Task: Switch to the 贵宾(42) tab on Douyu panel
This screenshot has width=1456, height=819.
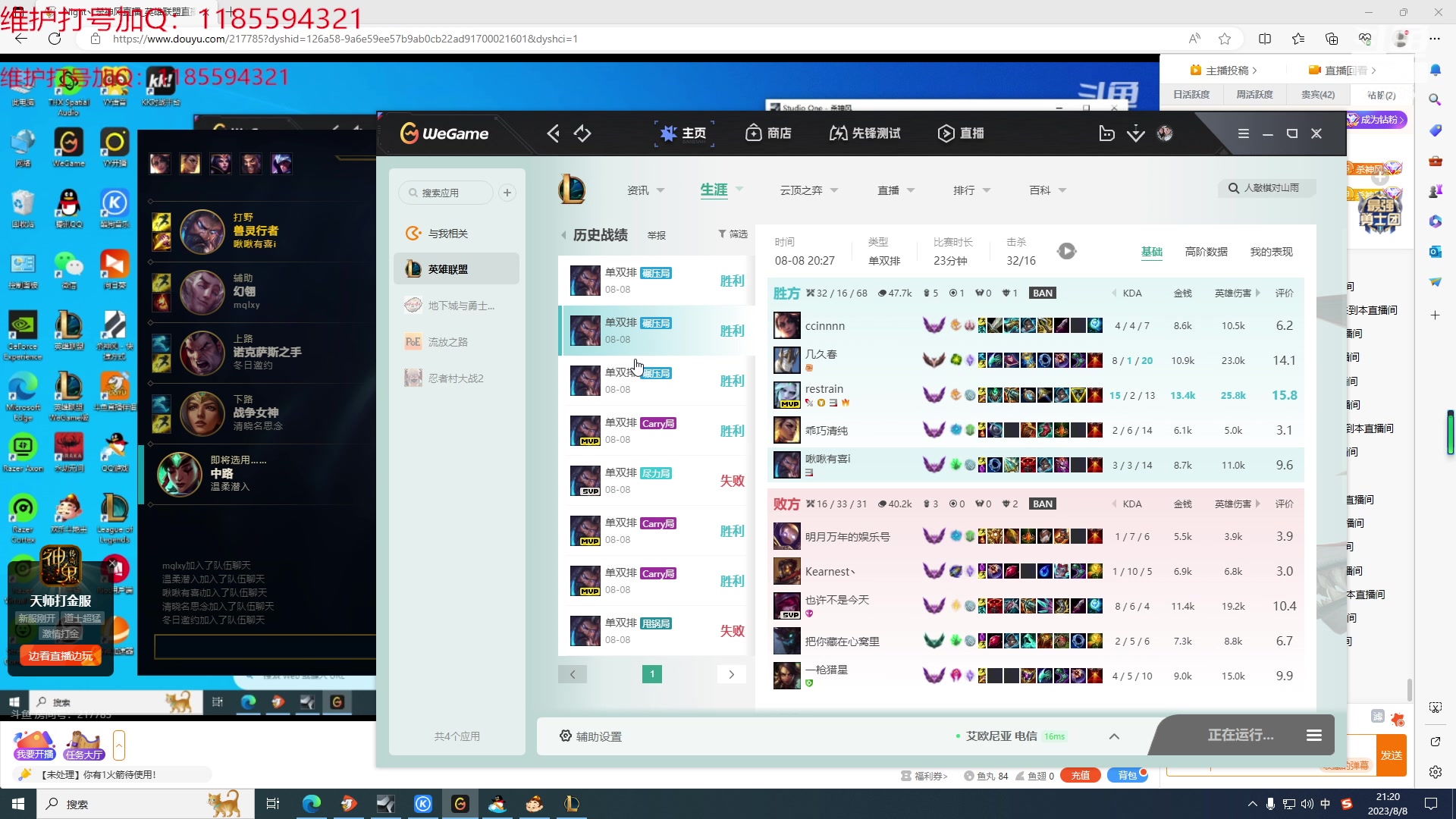Action: point(1317,94)
